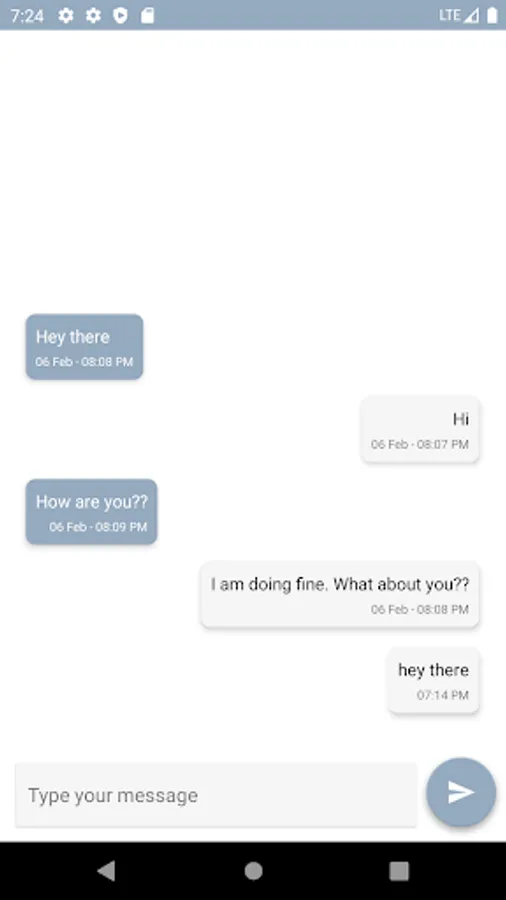Screen dimensions: 506x900
Task: Select the 'How are you??' message bubble
Action: click(91, 511)
